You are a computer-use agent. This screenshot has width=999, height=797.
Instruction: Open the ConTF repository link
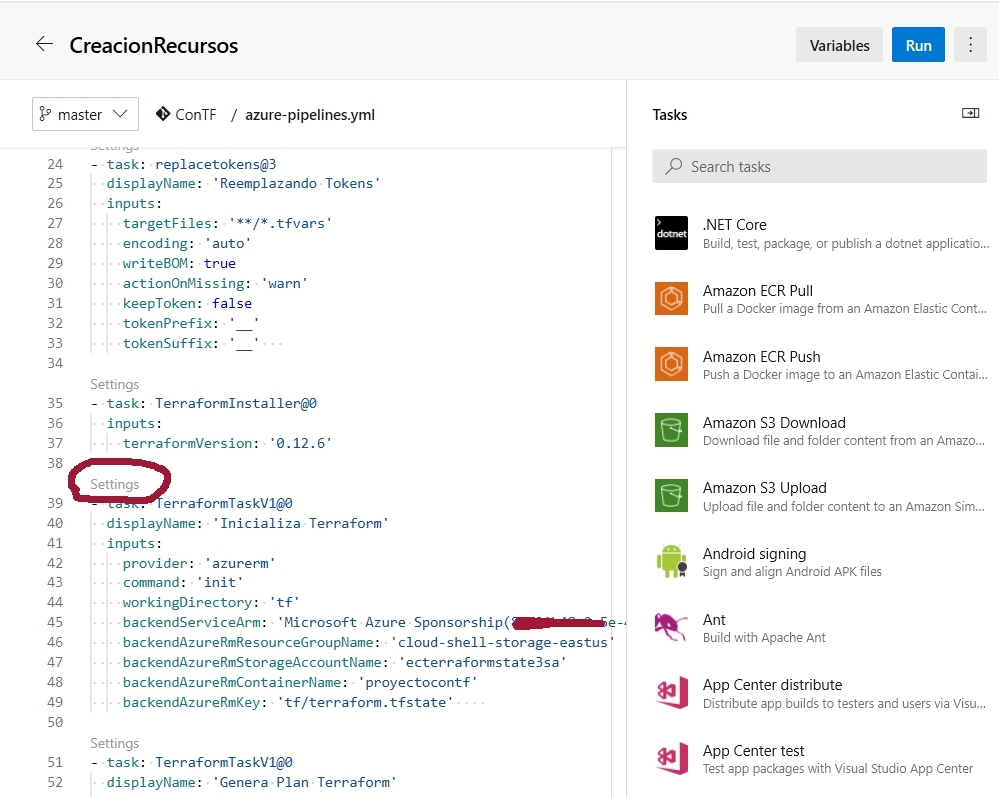pos(196,115)
